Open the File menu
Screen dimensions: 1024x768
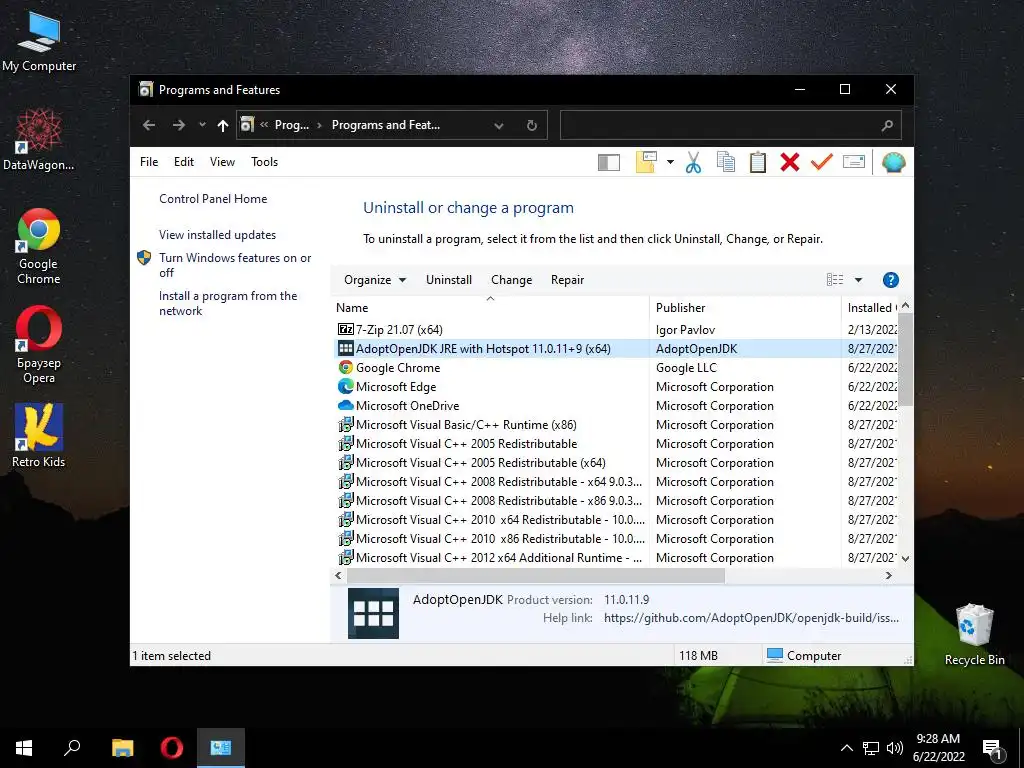coord(149,161)
